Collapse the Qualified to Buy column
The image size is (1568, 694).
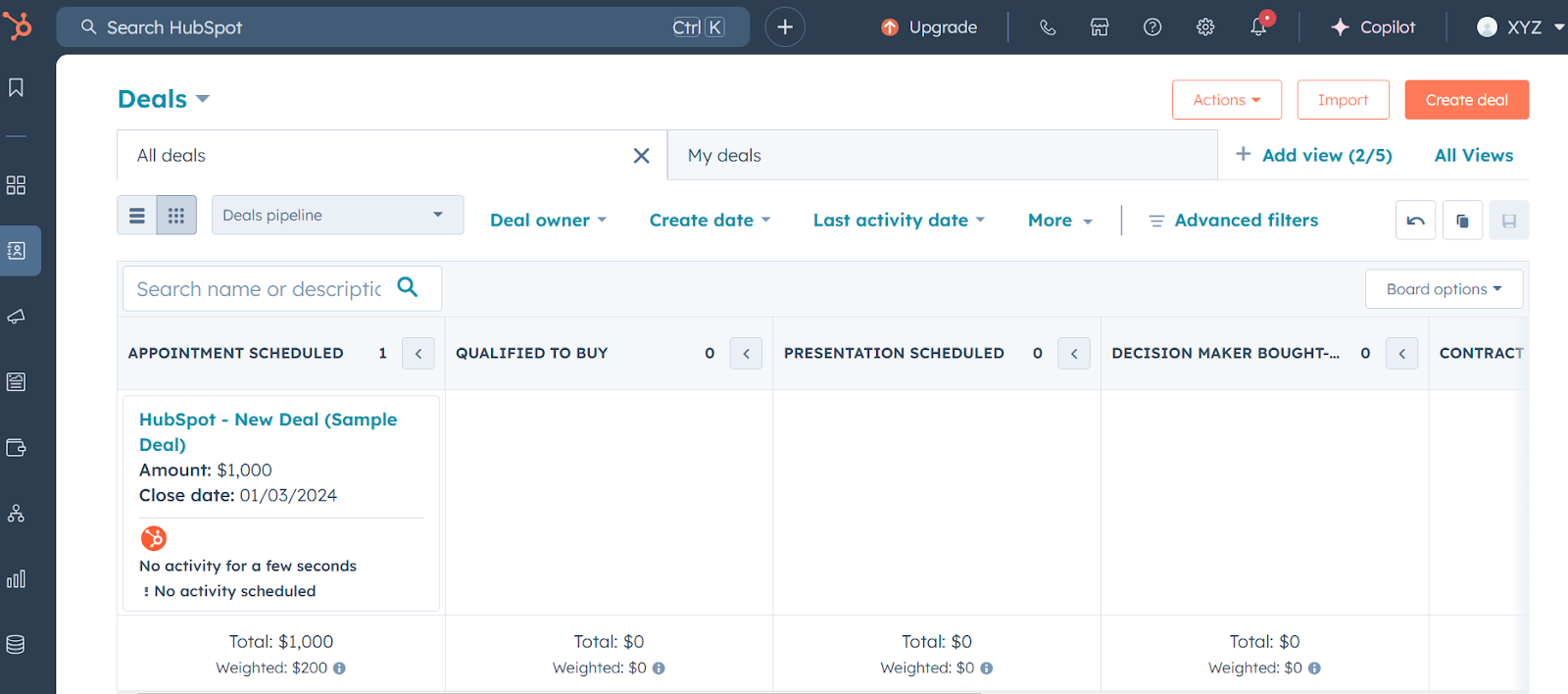pyautogui.click(x=746, y=353)
